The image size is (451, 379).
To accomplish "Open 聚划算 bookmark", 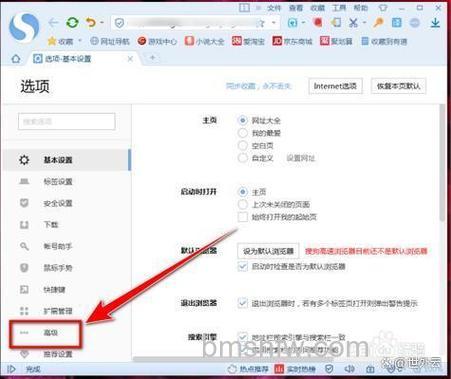I will point(336,41).
